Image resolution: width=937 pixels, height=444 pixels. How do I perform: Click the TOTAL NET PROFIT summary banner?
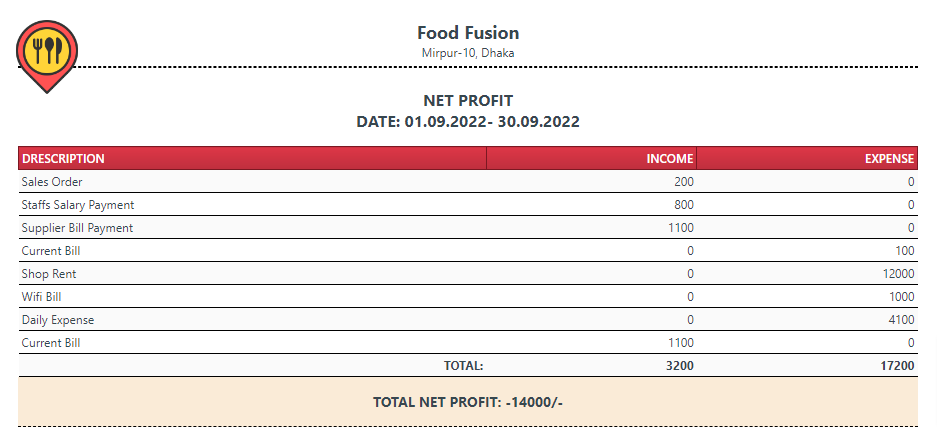[x=468, y=402]
